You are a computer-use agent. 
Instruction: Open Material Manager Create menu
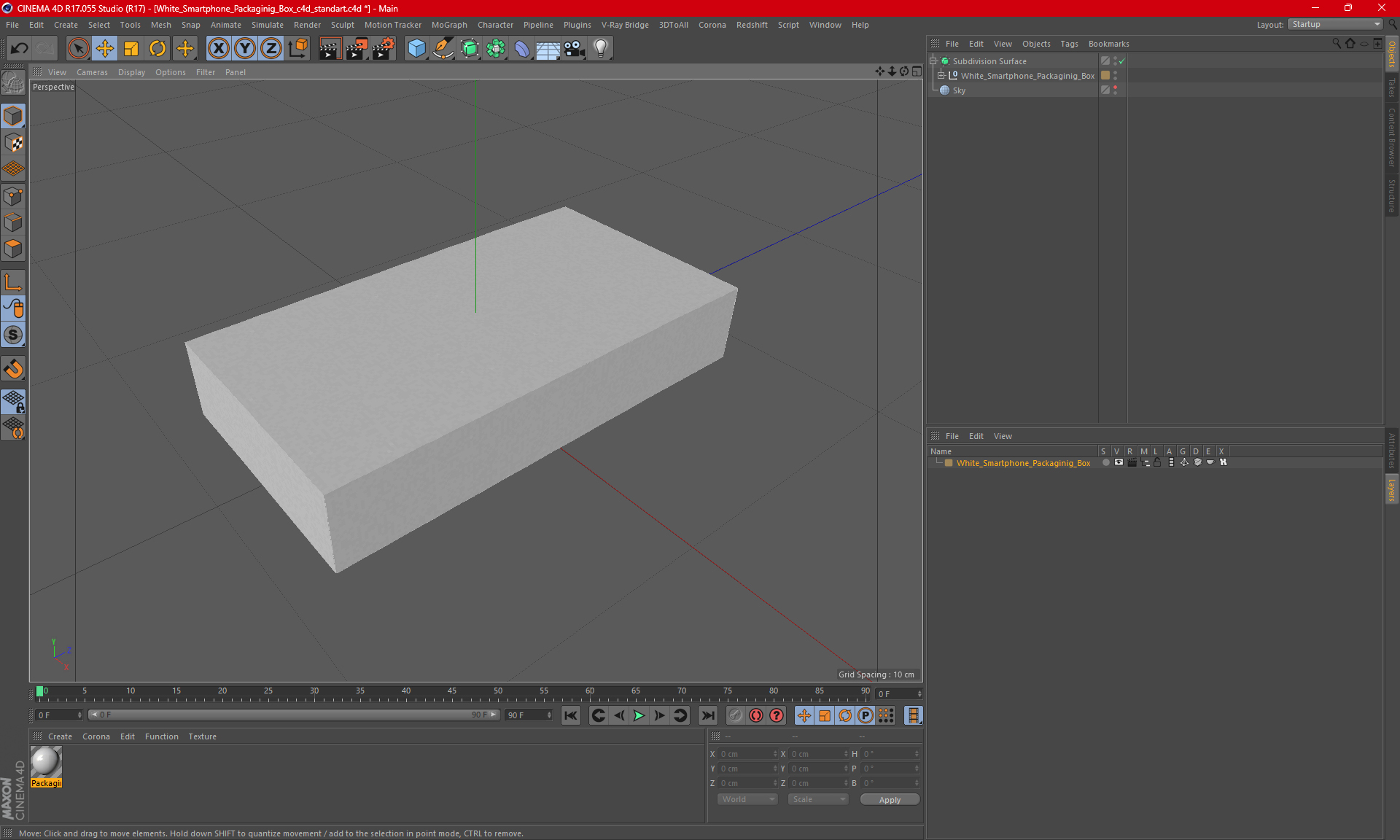(x=60, y=736)
